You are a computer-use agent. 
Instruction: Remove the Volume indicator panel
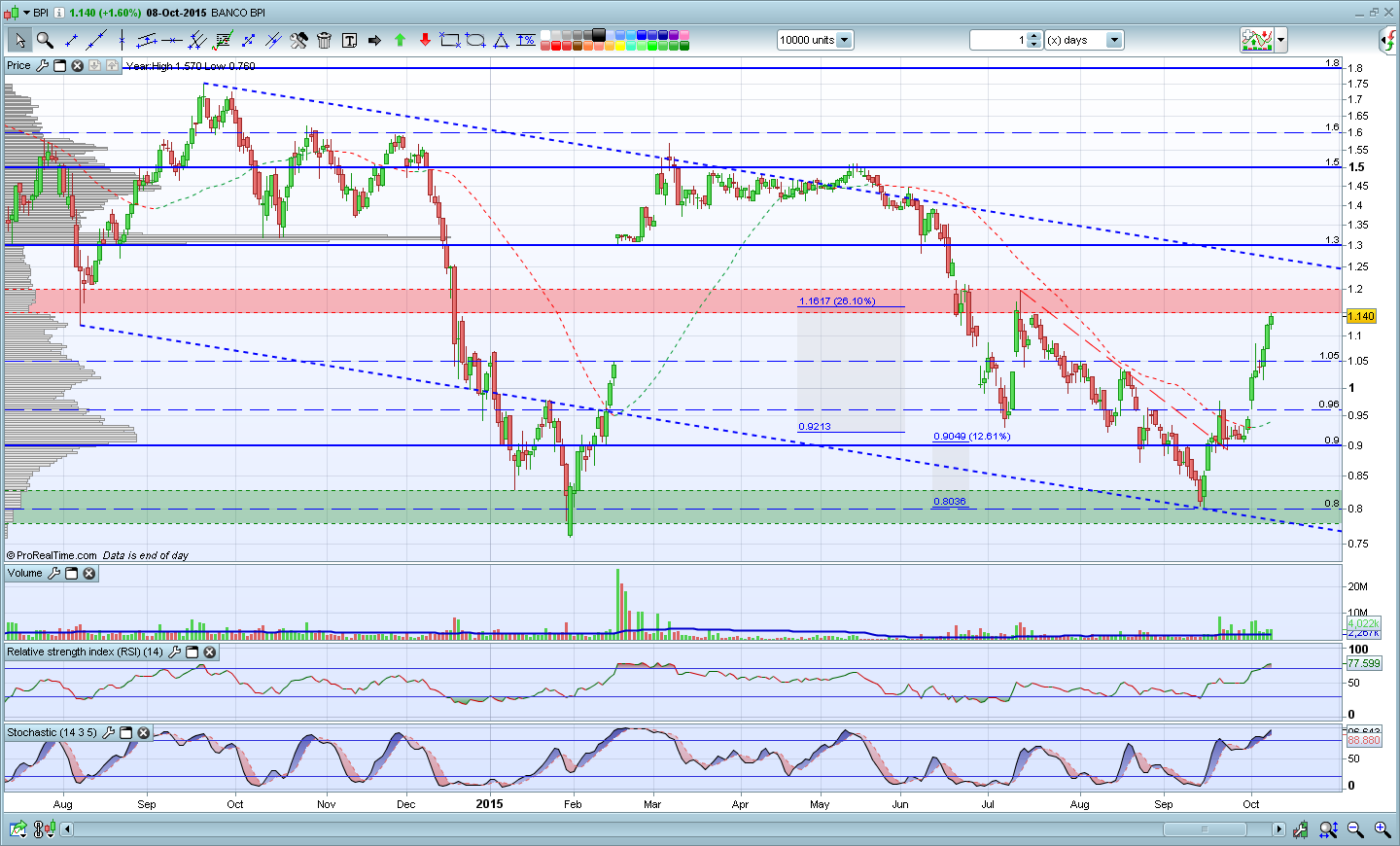click(89, 574)
